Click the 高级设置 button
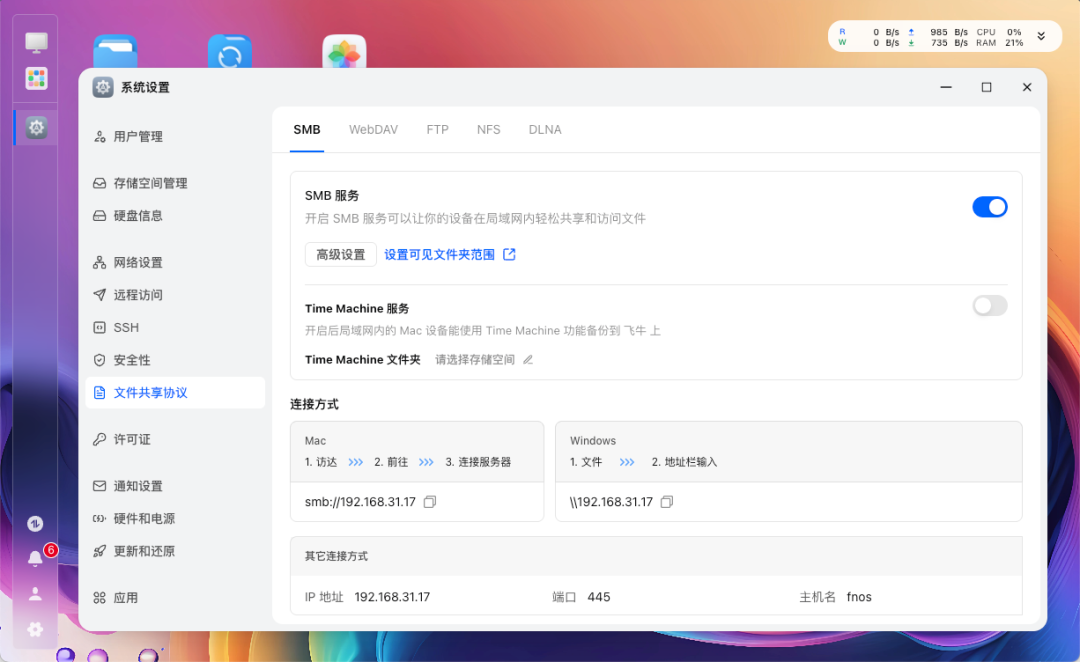1080x662 pixels. pyautogui.click(x=340, y=254)
